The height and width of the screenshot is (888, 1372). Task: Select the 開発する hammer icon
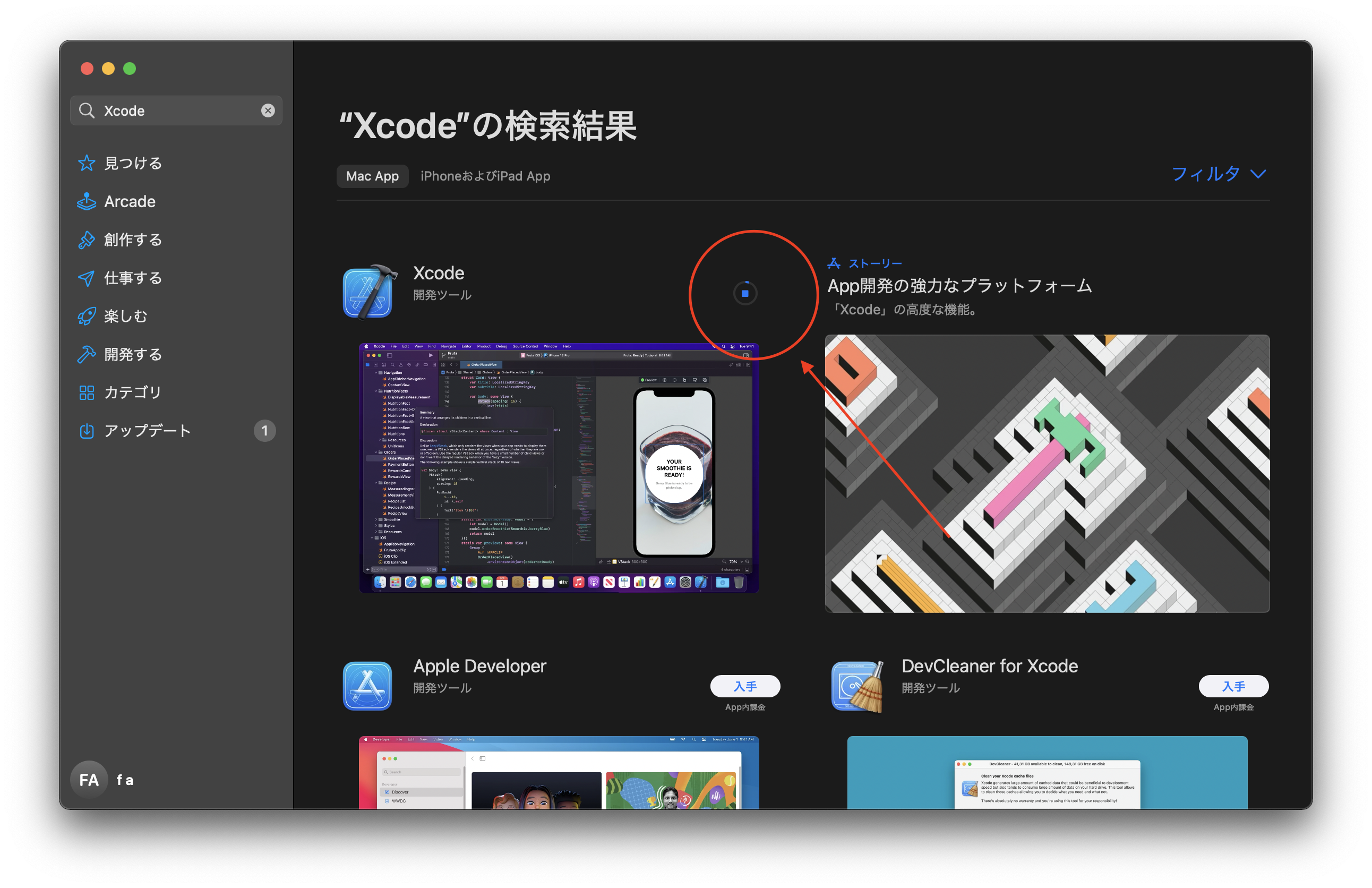click(x=87, y=354)
